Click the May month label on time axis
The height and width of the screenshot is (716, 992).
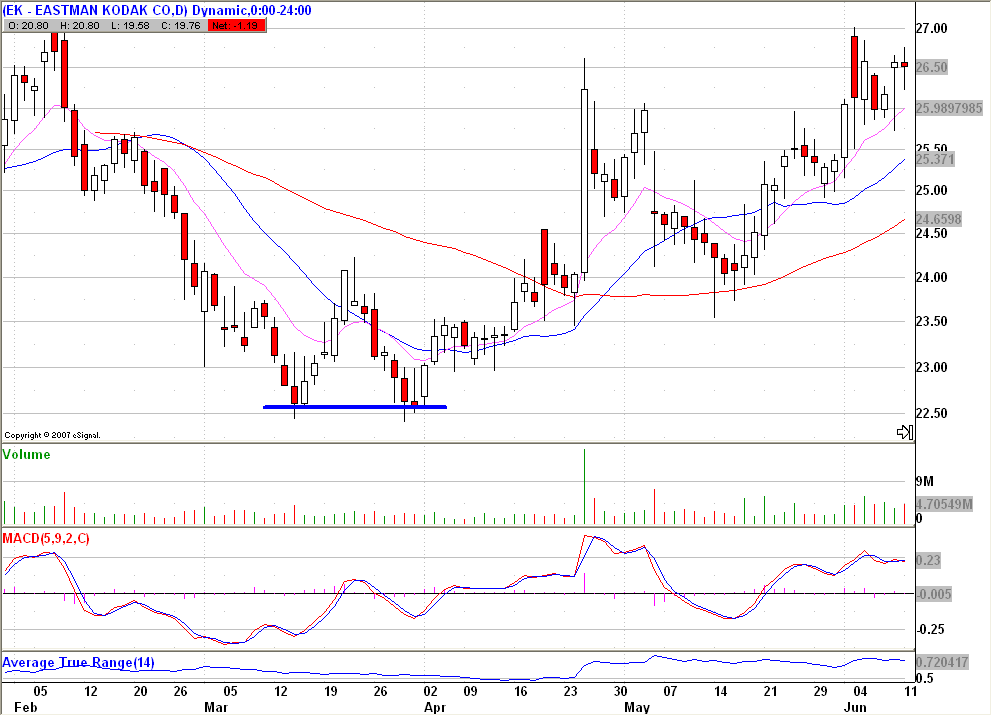coord(637,707)
